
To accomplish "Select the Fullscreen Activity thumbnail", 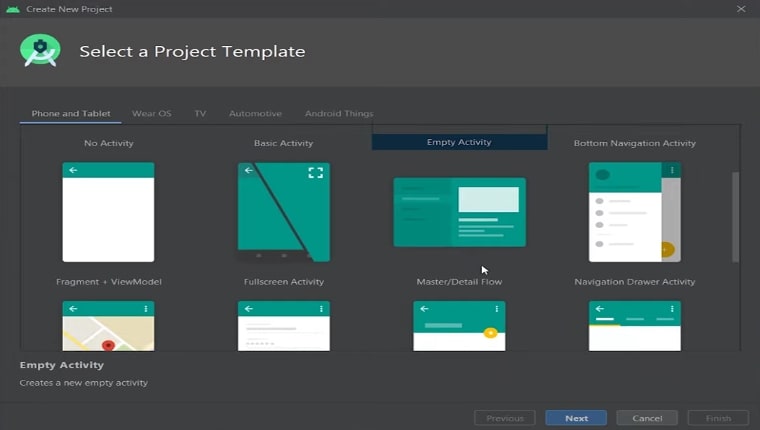I will [x=284, y=326].
